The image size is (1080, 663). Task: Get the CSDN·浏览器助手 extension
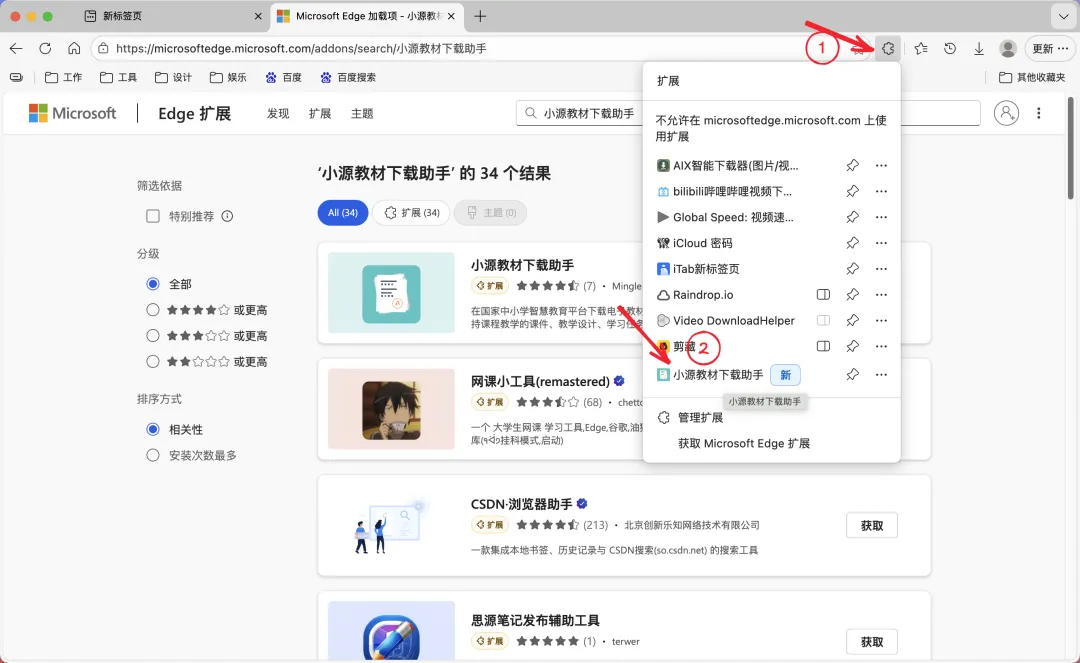[872, 525]
